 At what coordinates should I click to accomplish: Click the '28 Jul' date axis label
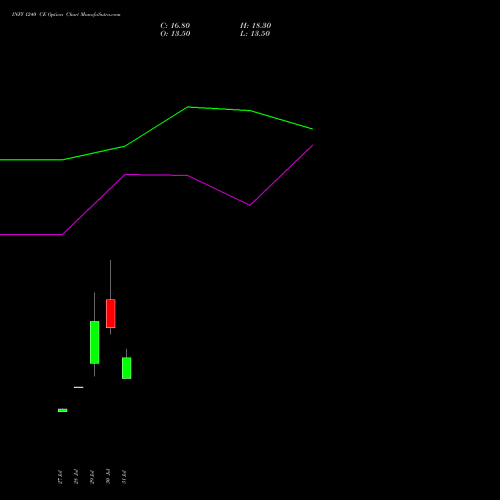click(76, 477)
